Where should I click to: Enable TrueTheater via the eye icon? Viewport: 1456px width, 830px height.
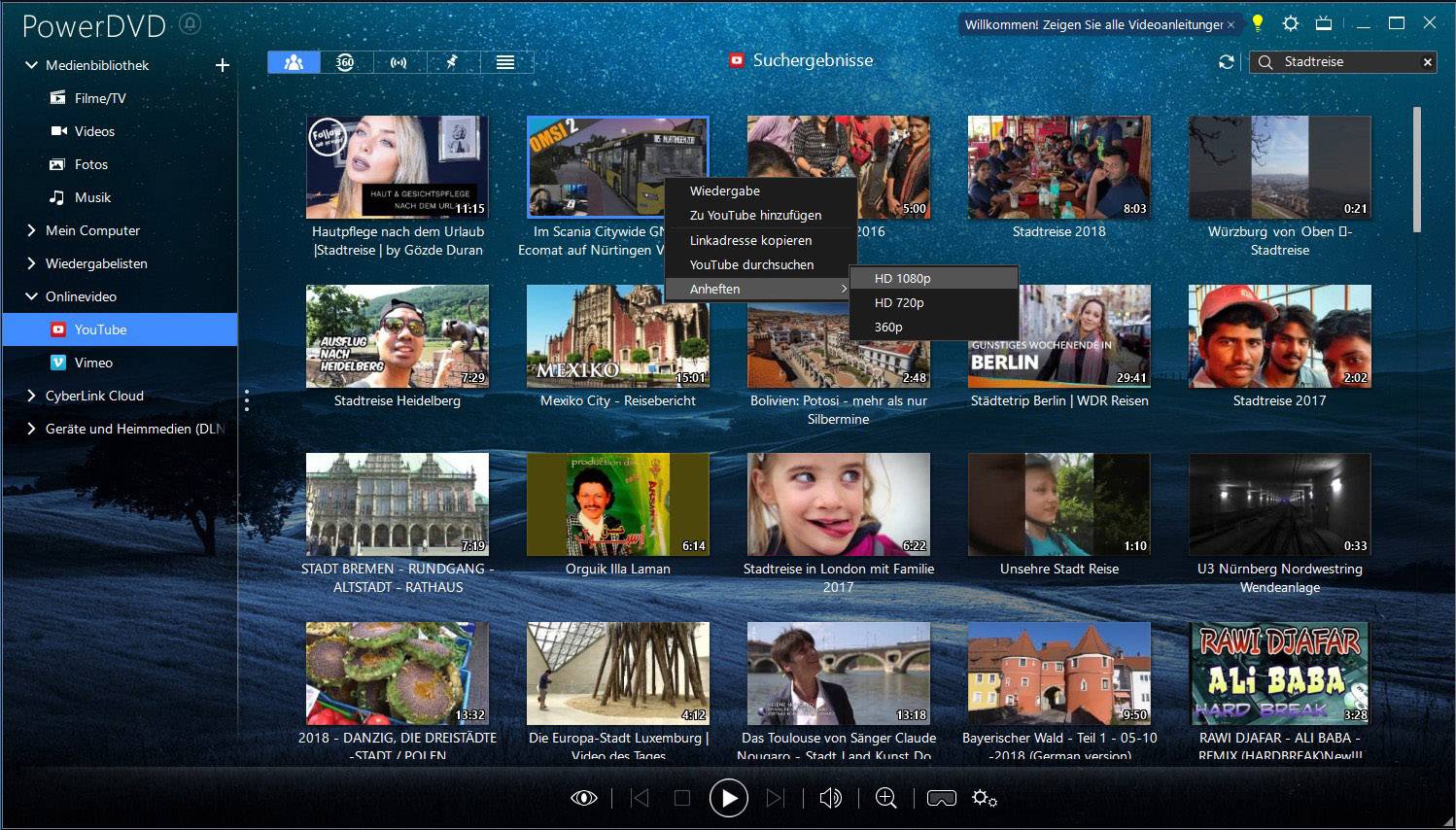pyautogui.click(x=583, y=797)
